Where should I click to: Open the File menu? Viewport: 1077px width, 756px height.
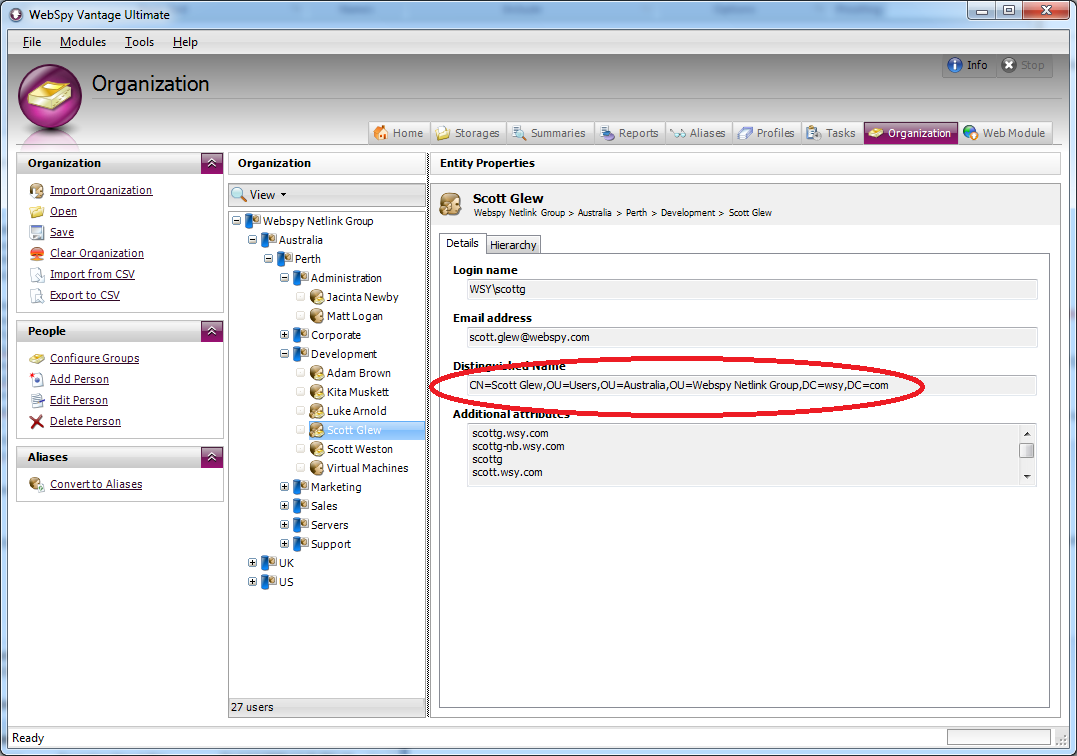pos(32,42)
